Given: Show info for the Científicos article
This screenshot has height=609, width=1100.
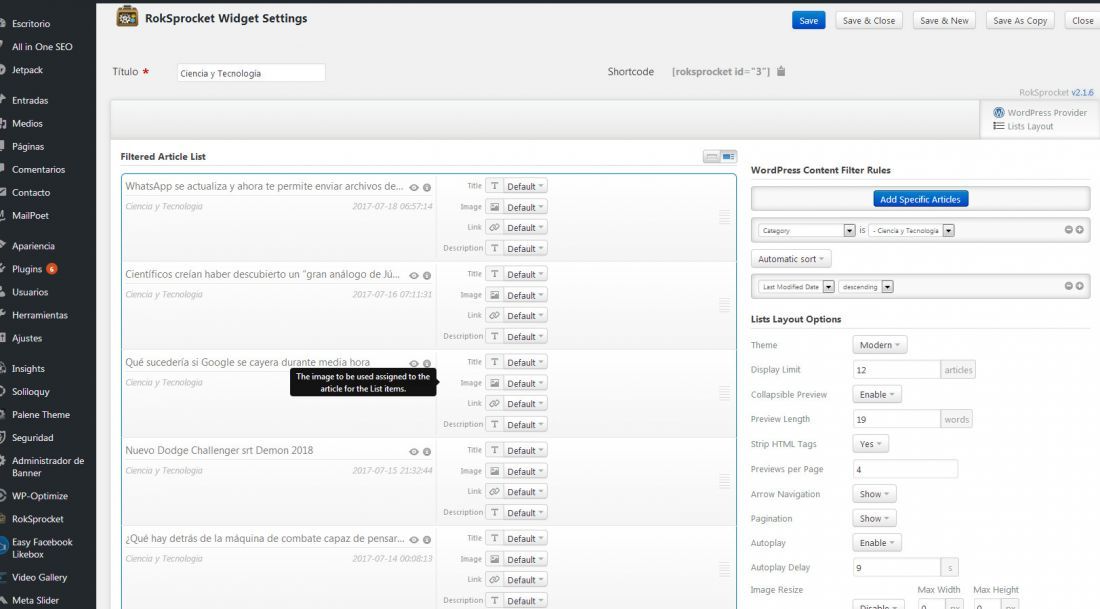Looking at the screenshot, I should click(427, 276).
